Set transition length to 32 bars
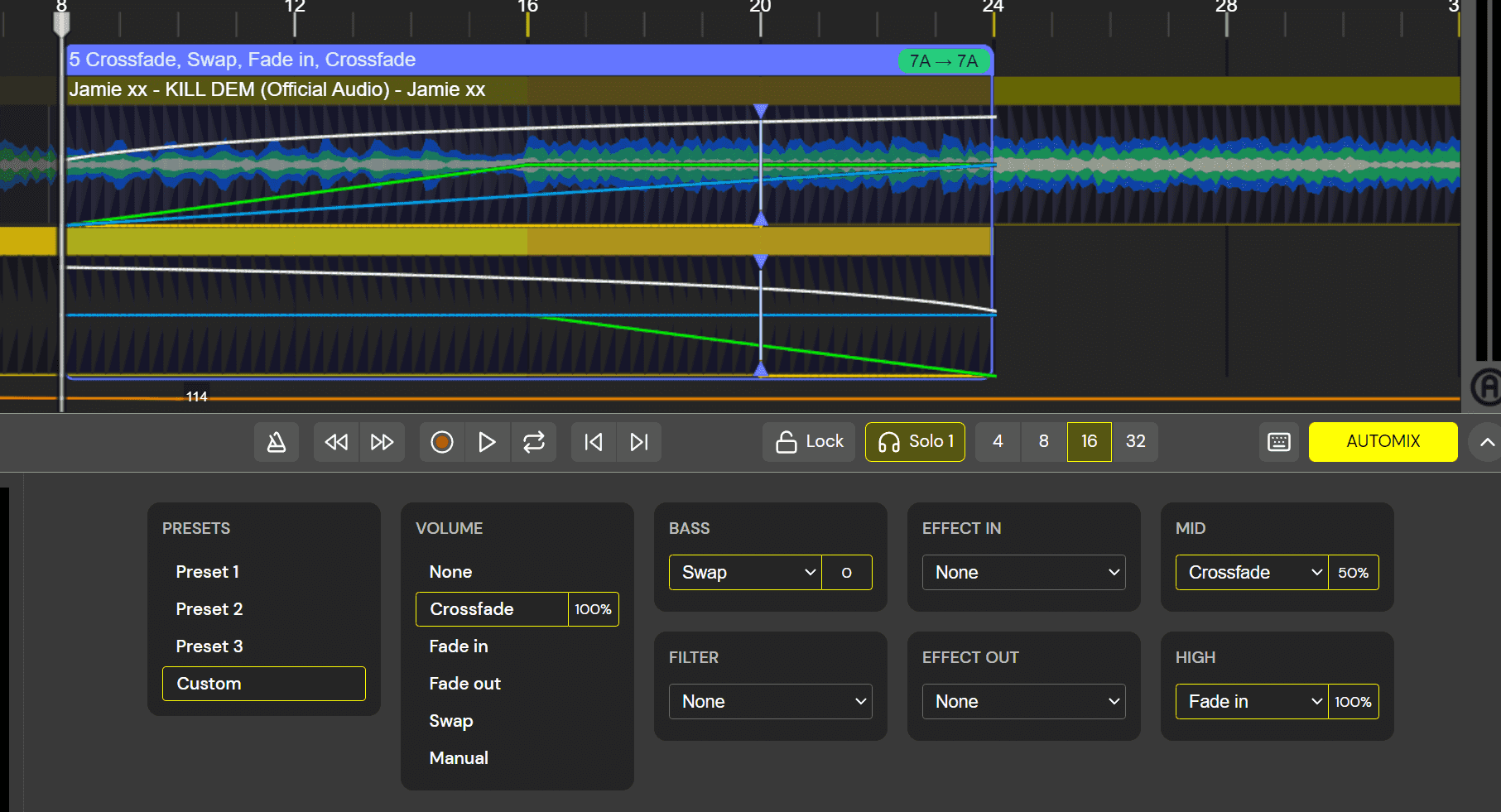The width and height of the screenshot is (1501, 812). [x=1136, y=442]
